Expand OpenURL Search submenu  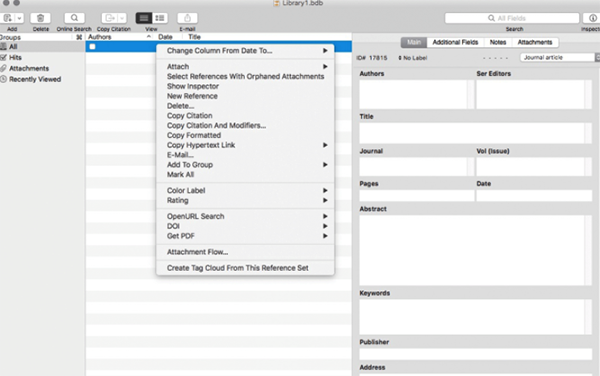pyautogui.click(x=245, y=216)
